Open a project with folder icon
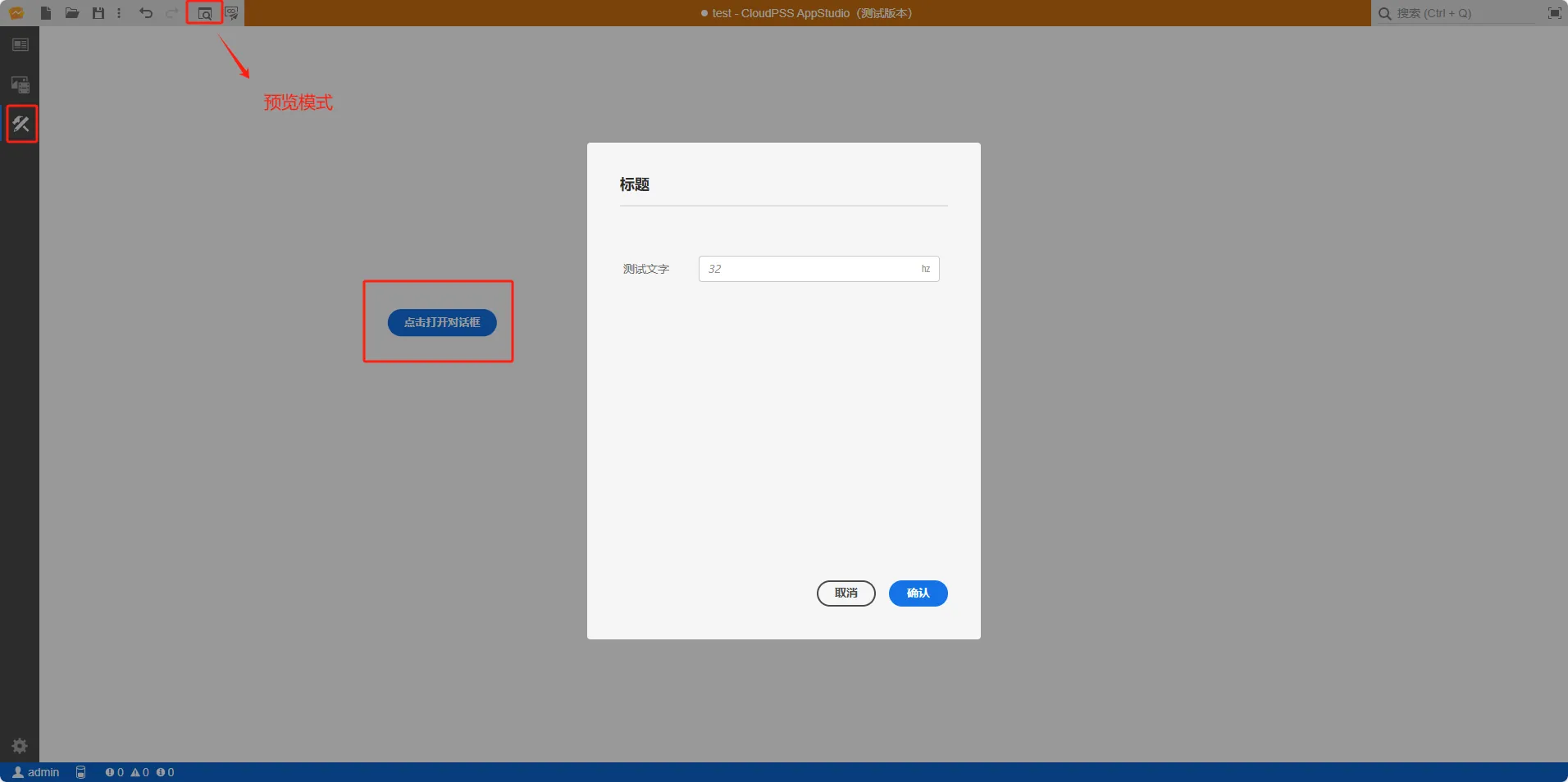The width and height of the screenshot is (1568, 782). (x=72, y=13)
